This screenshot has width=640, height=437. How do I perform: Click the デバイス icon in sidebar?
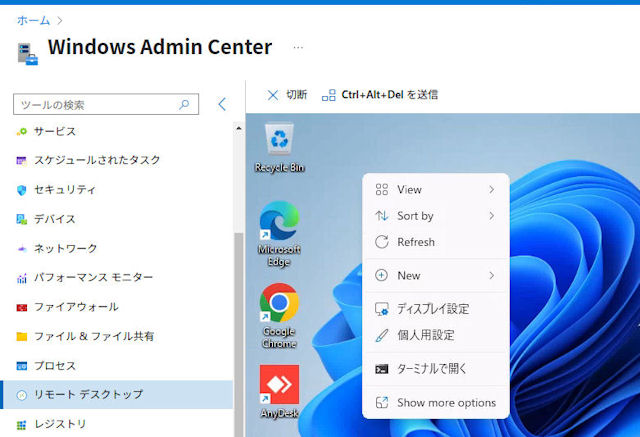coord(22,220)
